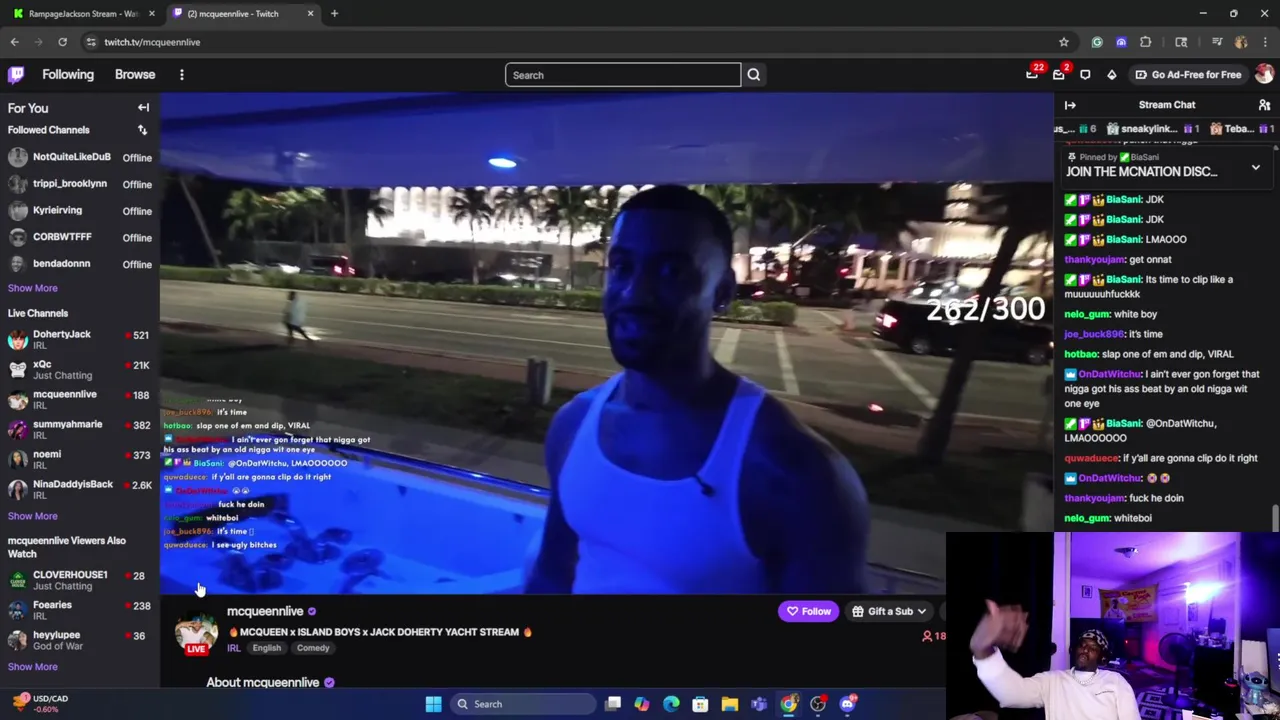
Task: Open File Explorer from the taskbar
Action: [730, 704]
